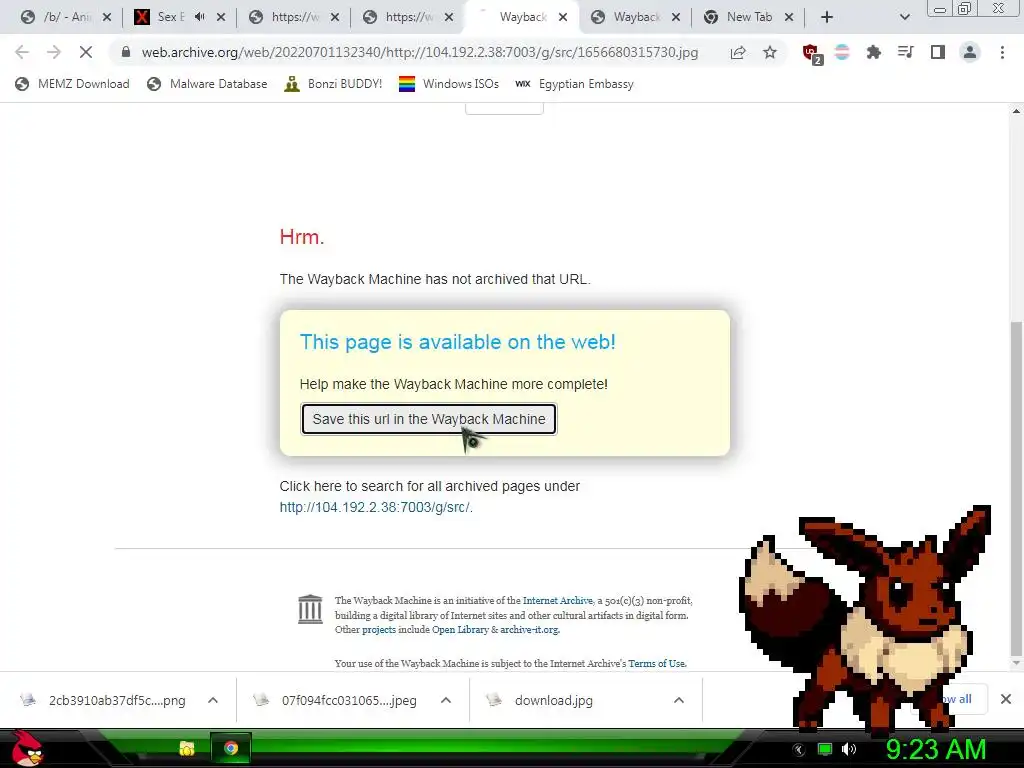Go forward to the next page
Viewport: 1024px width, 768px height.
coord(54,52)
